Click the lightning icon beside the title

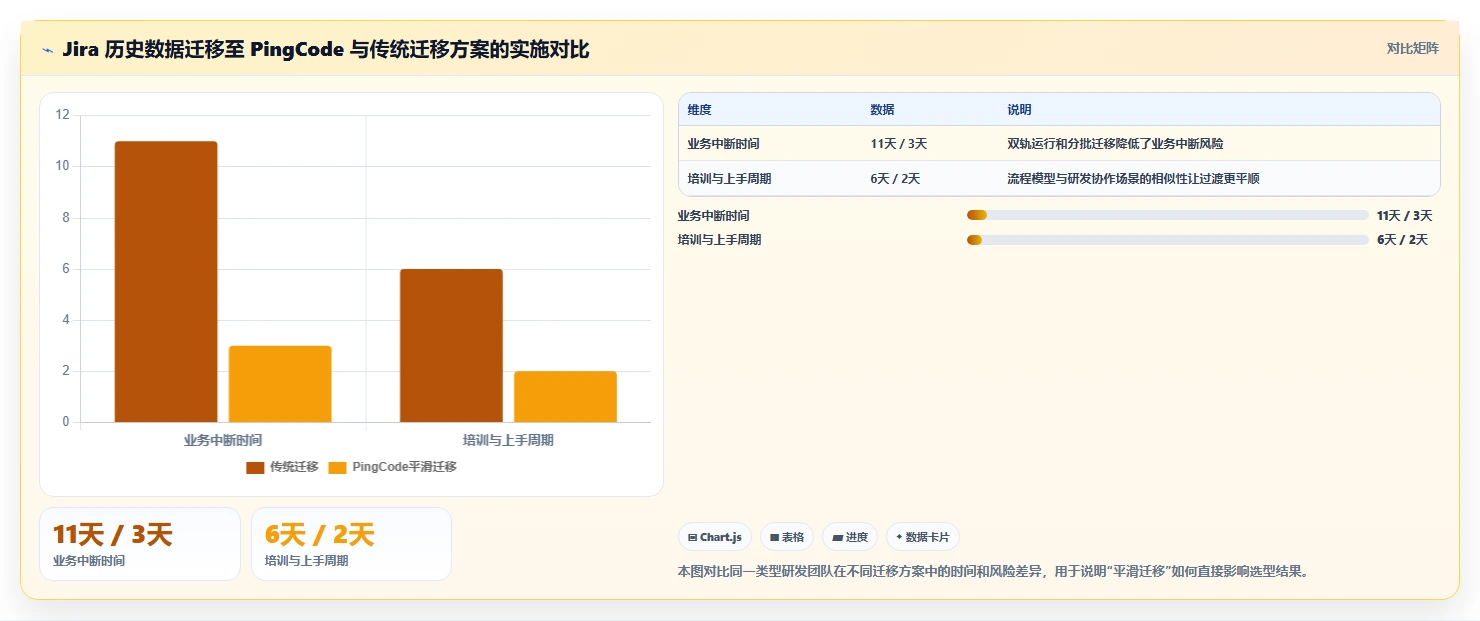[x=48, y=50]
